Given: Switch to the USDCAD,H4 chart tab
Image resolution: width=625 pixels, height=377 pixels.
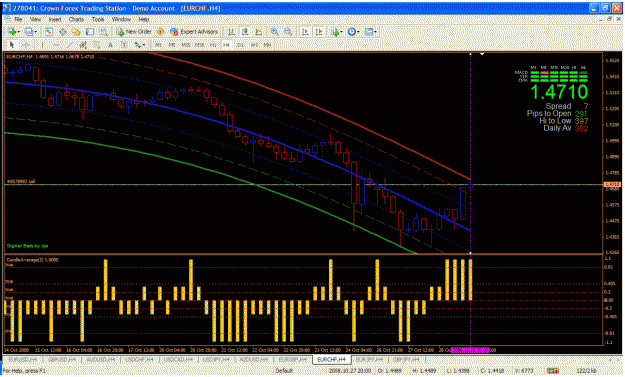Looking at the screenshot, I should tap(178, 359).
